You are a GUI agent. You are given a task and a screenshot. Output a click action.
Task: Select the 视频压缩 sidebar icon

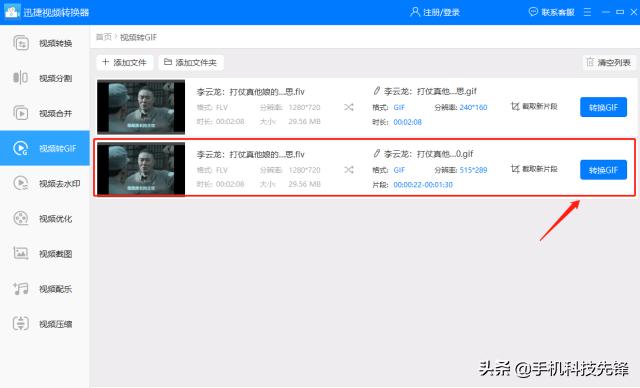pos(20,324)
